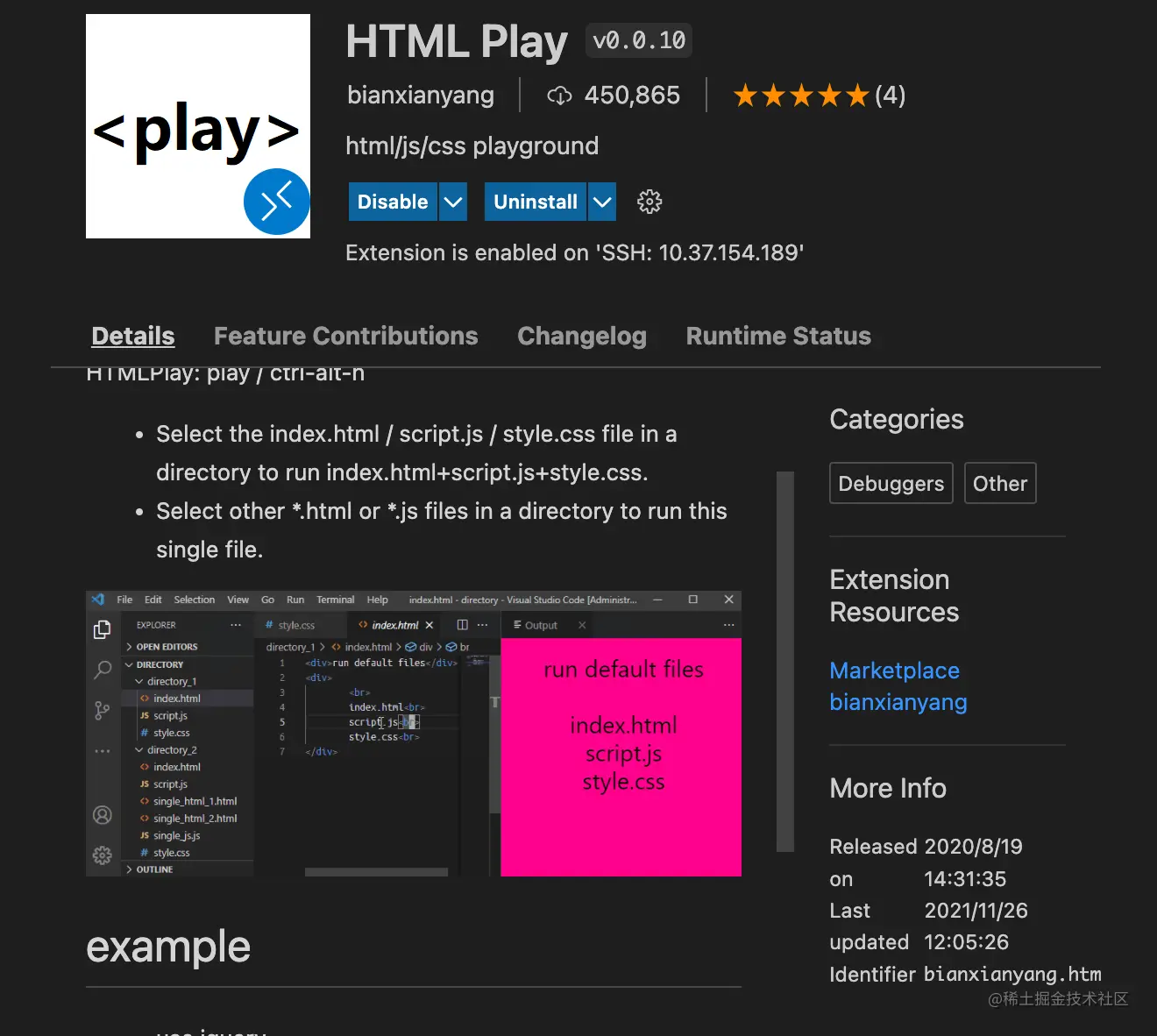Viewport: 1157px width, 1036px height.
Task: Click the remote indicator badge on logo
Action: 277,202
